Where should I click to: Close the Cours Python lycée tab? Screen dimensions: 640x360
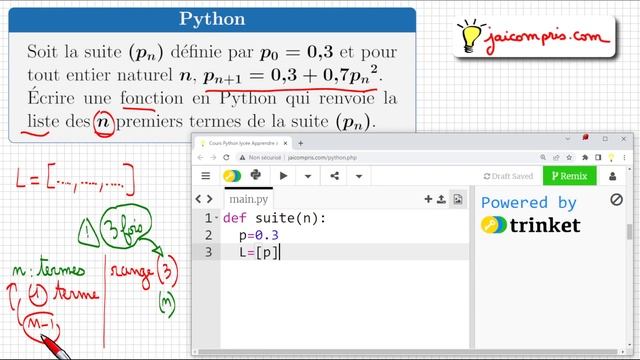[285, 143]
